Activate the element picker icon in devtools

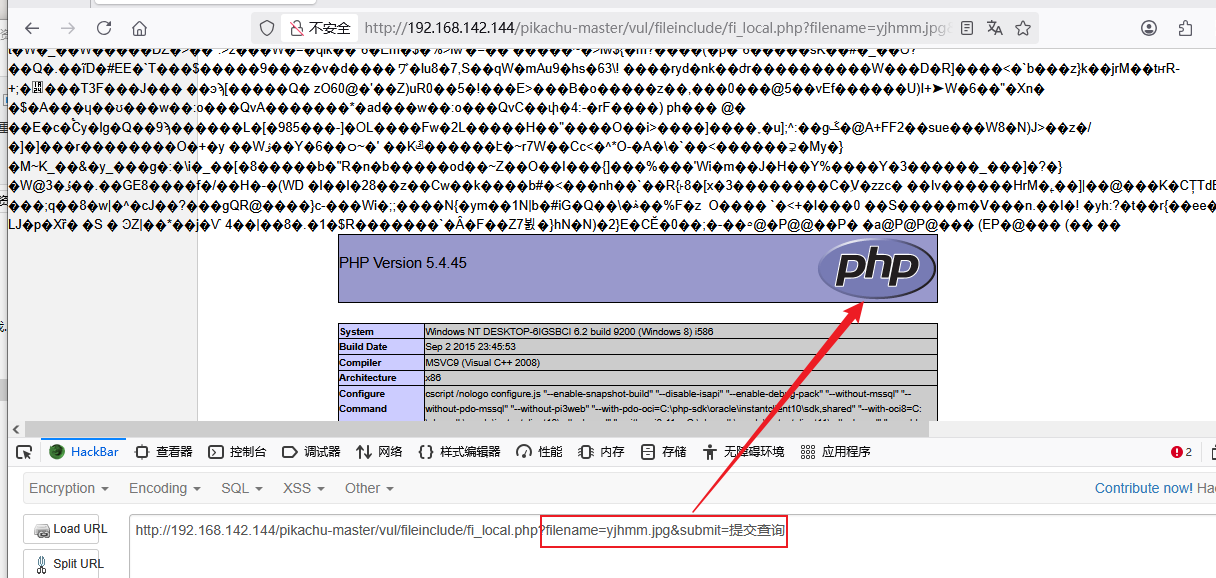point(23,452)
